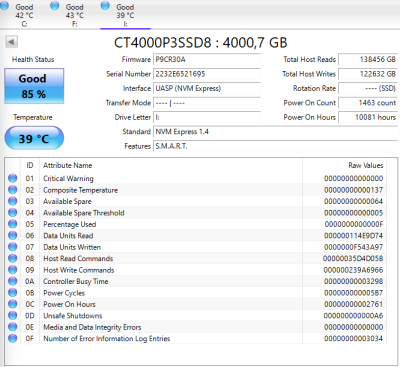Select the Available Spare attribute name

[x=67, y=201]
